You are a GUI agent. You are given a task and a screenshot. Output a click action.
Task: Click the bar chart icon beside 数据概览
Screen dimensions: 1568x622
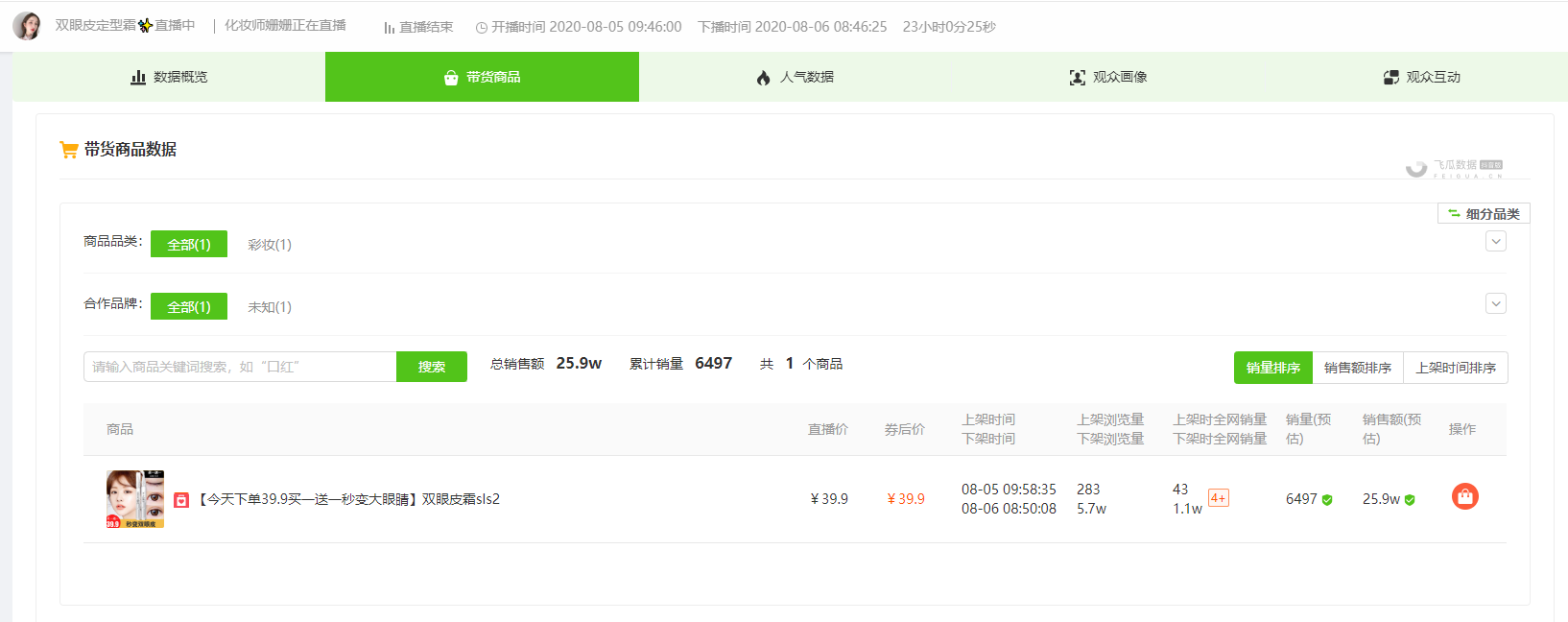click(138, 77)
